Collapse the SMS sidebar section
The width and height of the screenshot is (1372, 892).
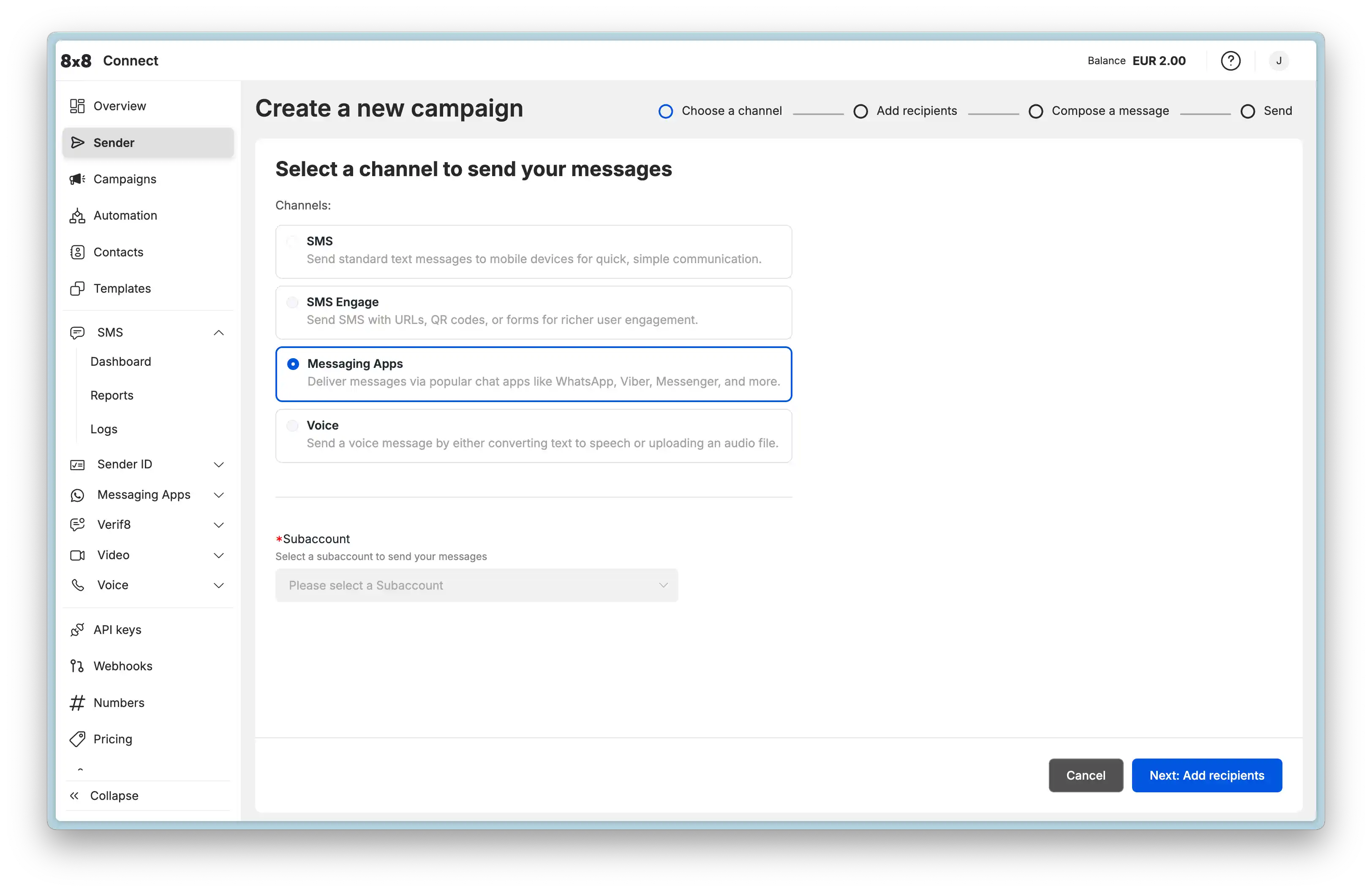[x=218, y=332]
